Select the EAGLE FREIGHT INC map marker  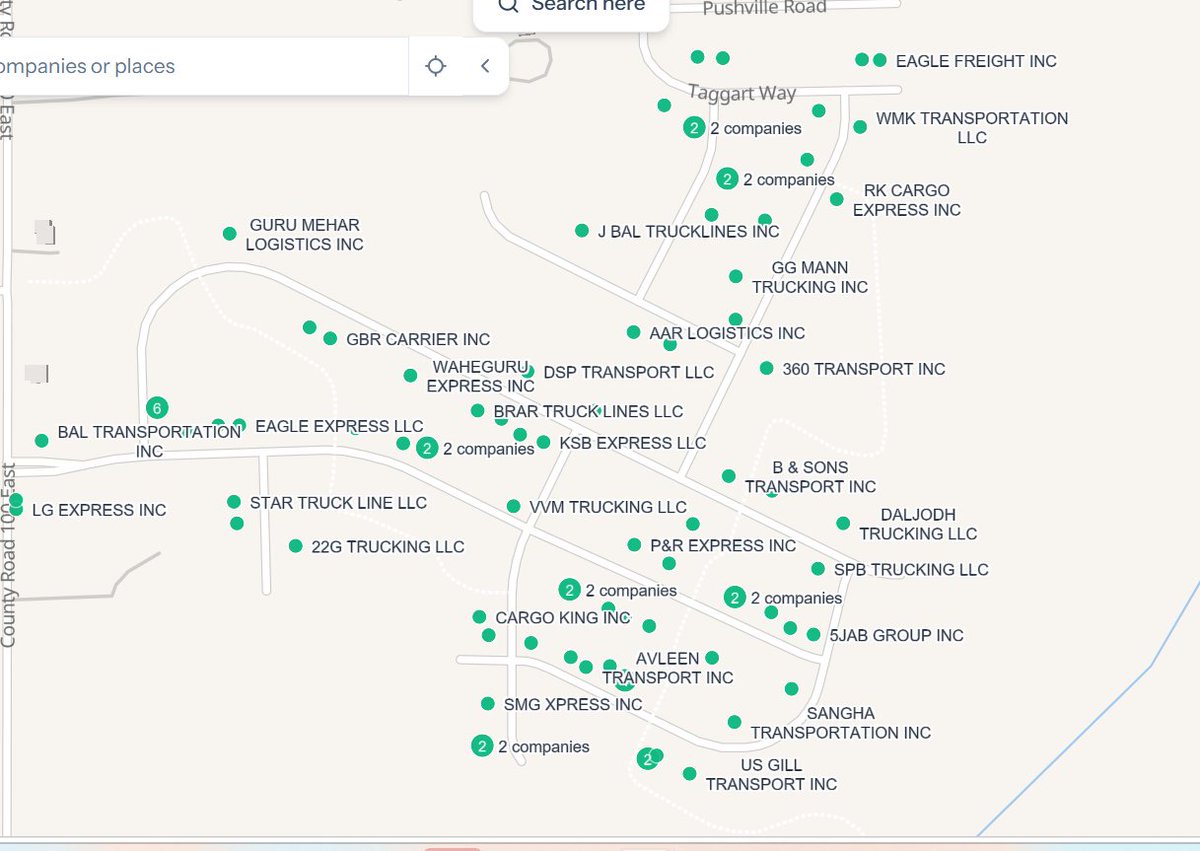877,60
